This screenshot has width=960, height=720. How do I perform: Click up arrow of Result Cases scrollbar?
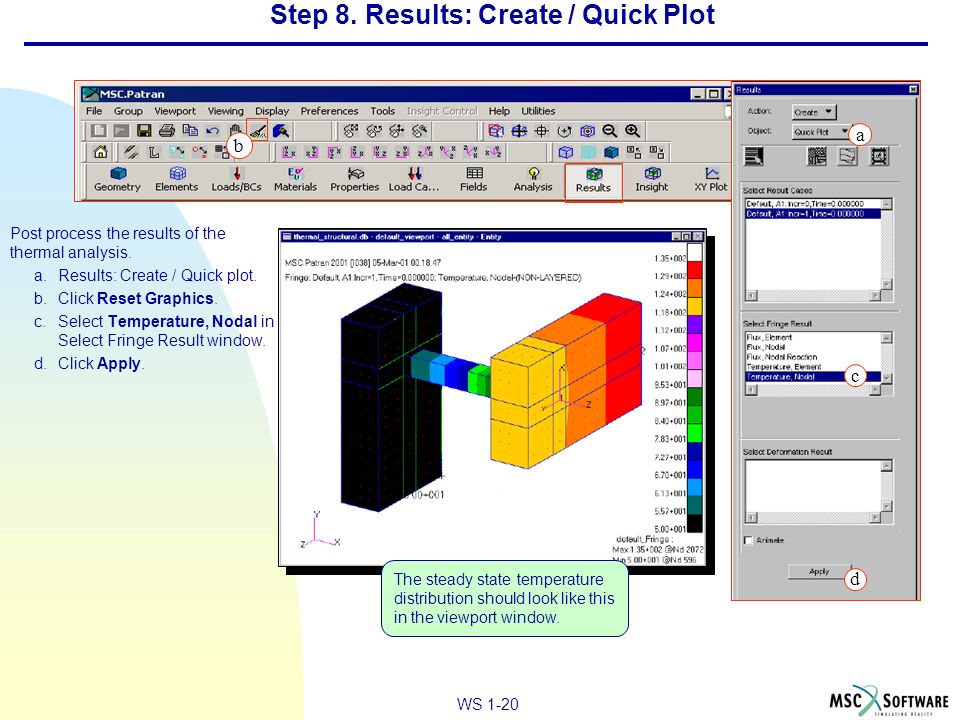(887, 204)
